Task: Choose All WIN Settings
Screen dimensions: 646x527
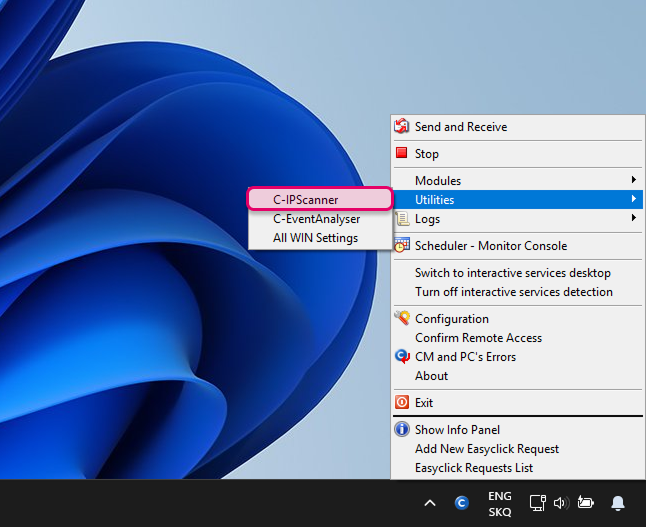Action: click(x=320, y=238)
